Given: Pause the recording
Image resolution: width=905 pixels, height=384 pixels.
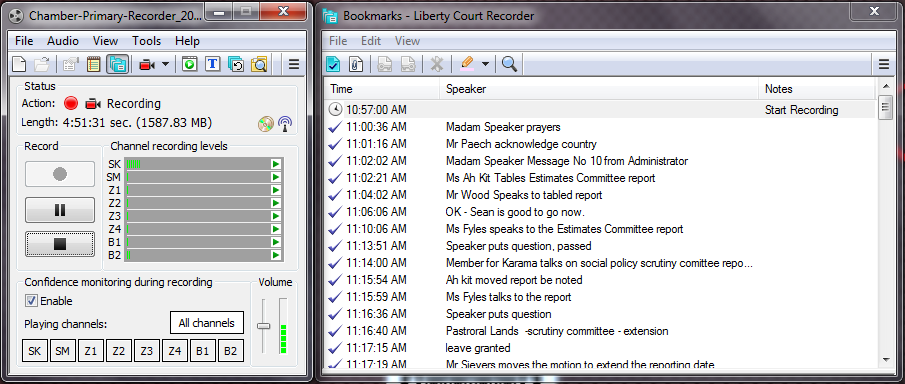Looking at the screenshot, I should [x=60, y=210].
